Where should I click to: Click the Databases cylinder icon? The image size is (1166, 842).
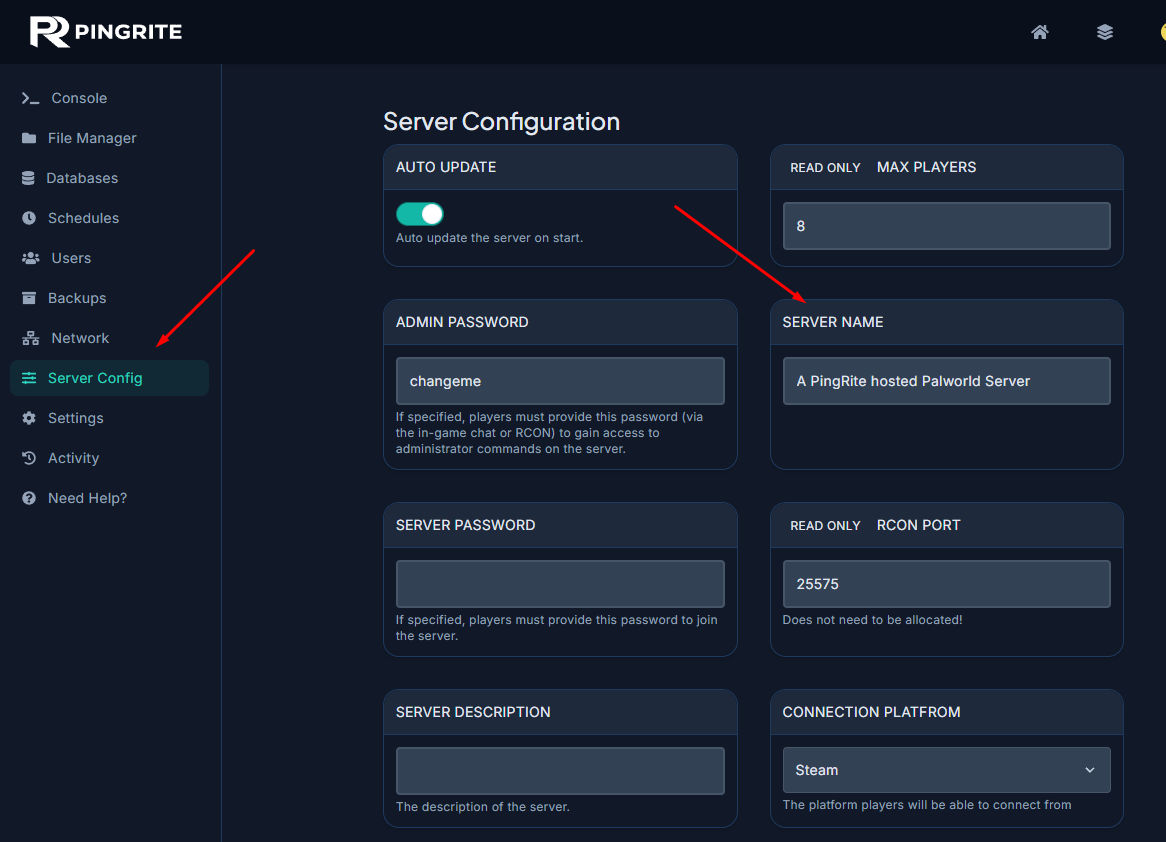tap(28, 178)
